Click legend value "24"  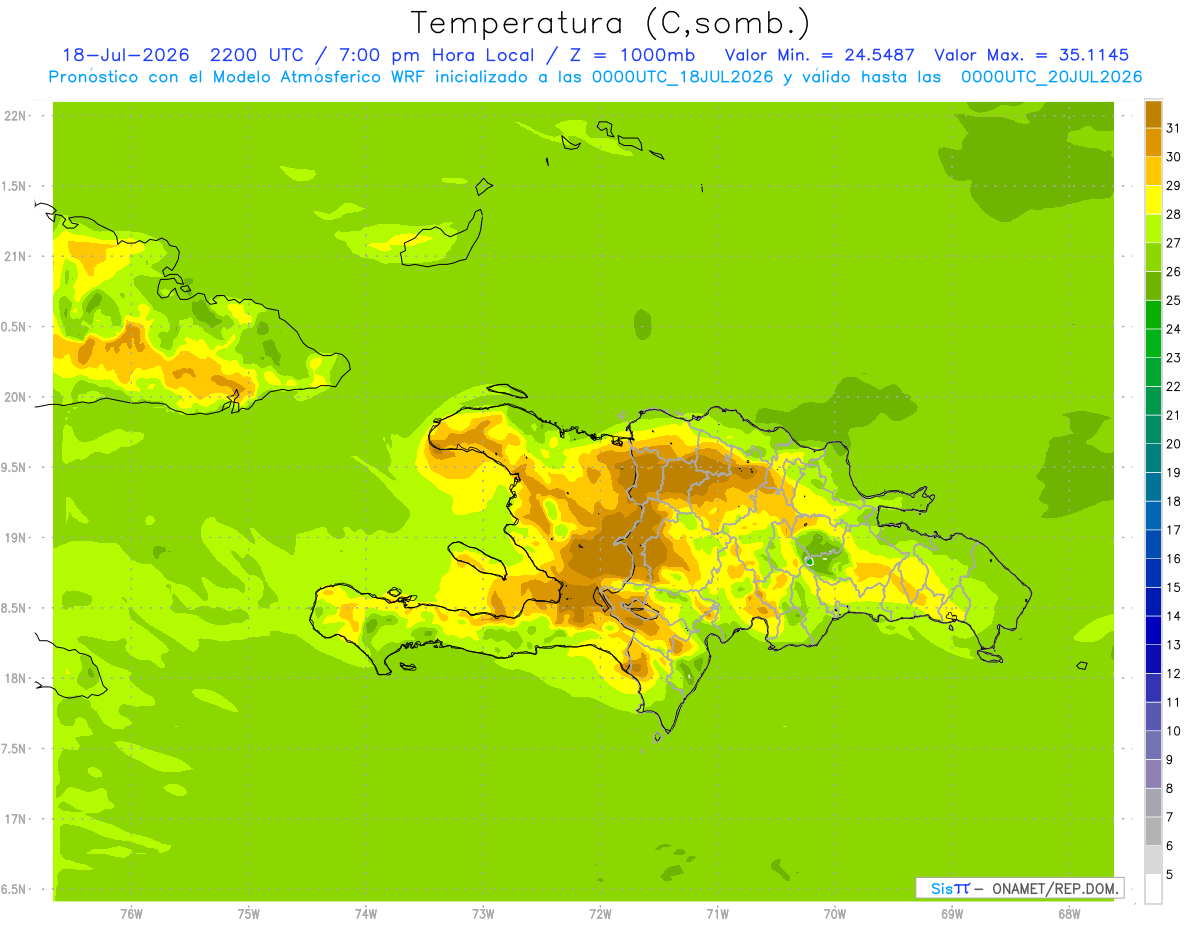click(x=1173, y=329)
